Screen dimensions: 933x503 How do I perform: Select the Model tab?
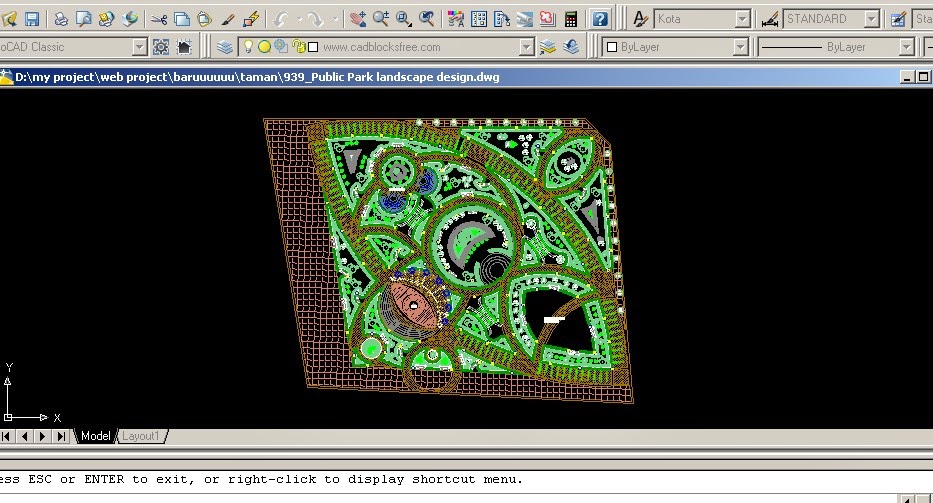95,436
